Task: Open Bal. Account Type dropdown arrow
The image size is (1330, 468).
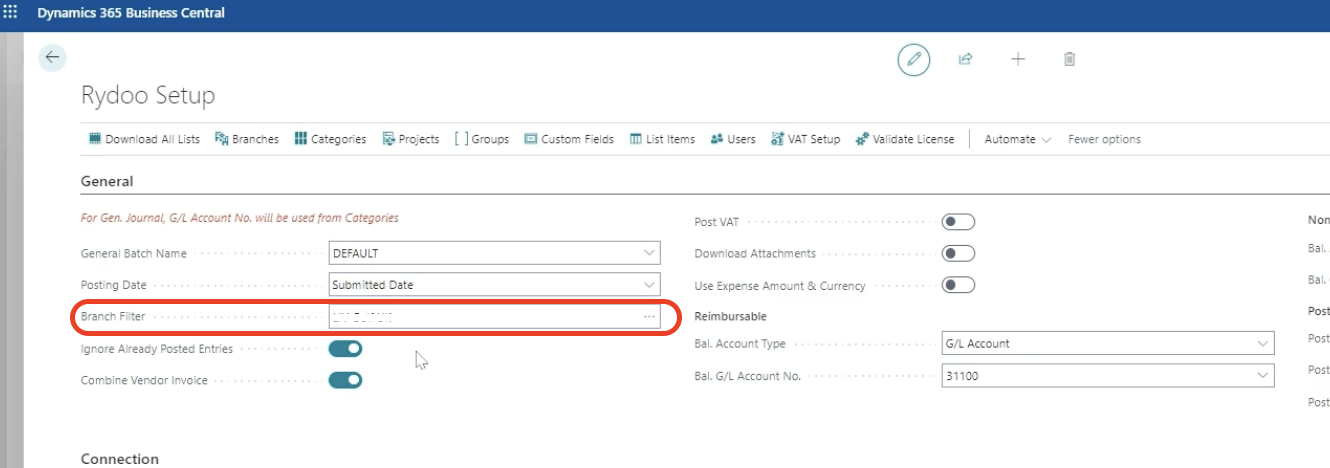Action: pos(1264,344)
